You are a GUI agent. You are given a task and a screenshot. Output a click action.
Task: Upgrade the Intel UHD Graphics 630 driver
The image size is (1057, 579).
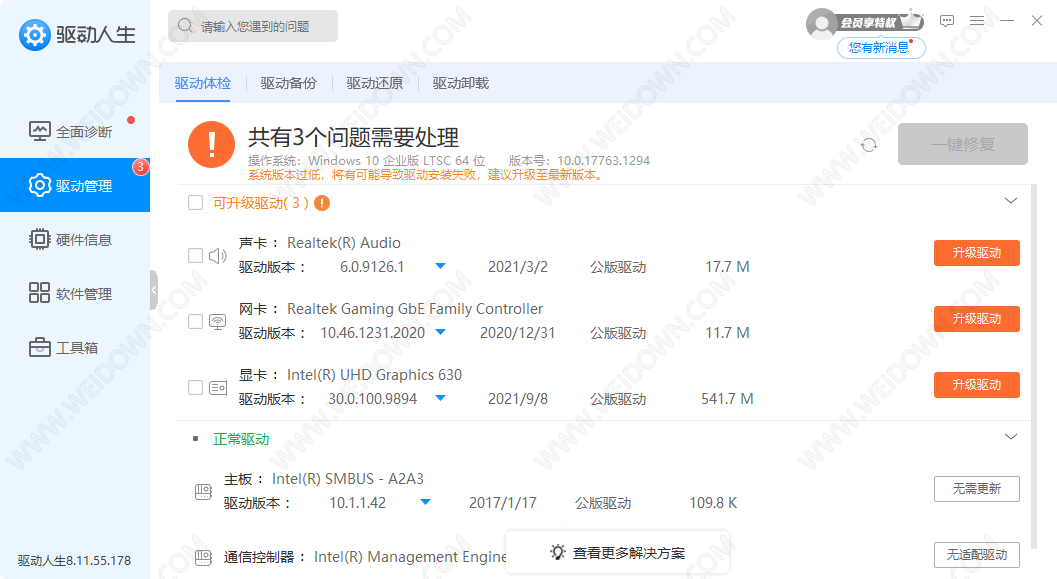[x=977, y=385]
